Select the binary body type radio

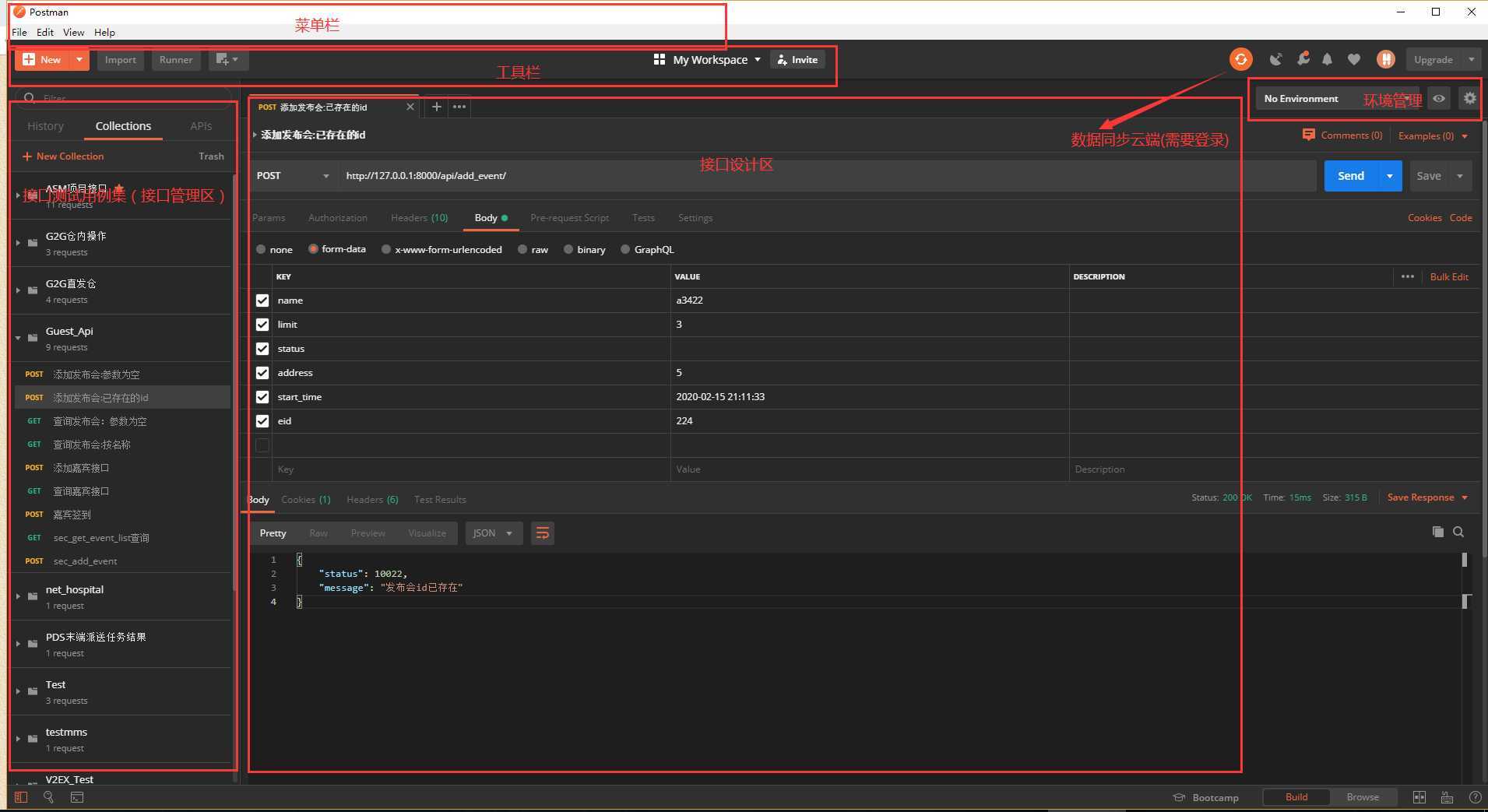pyautogui.click(x=568, y=250)
